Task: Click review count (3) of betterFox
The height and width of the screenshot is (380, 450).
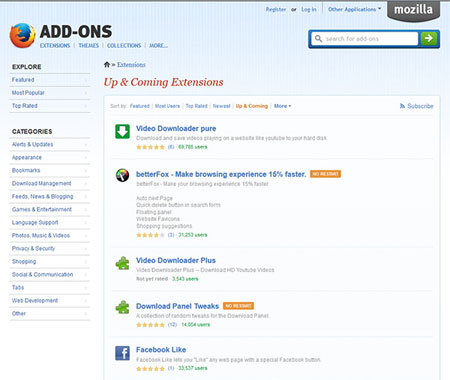Action: (171, 235)
